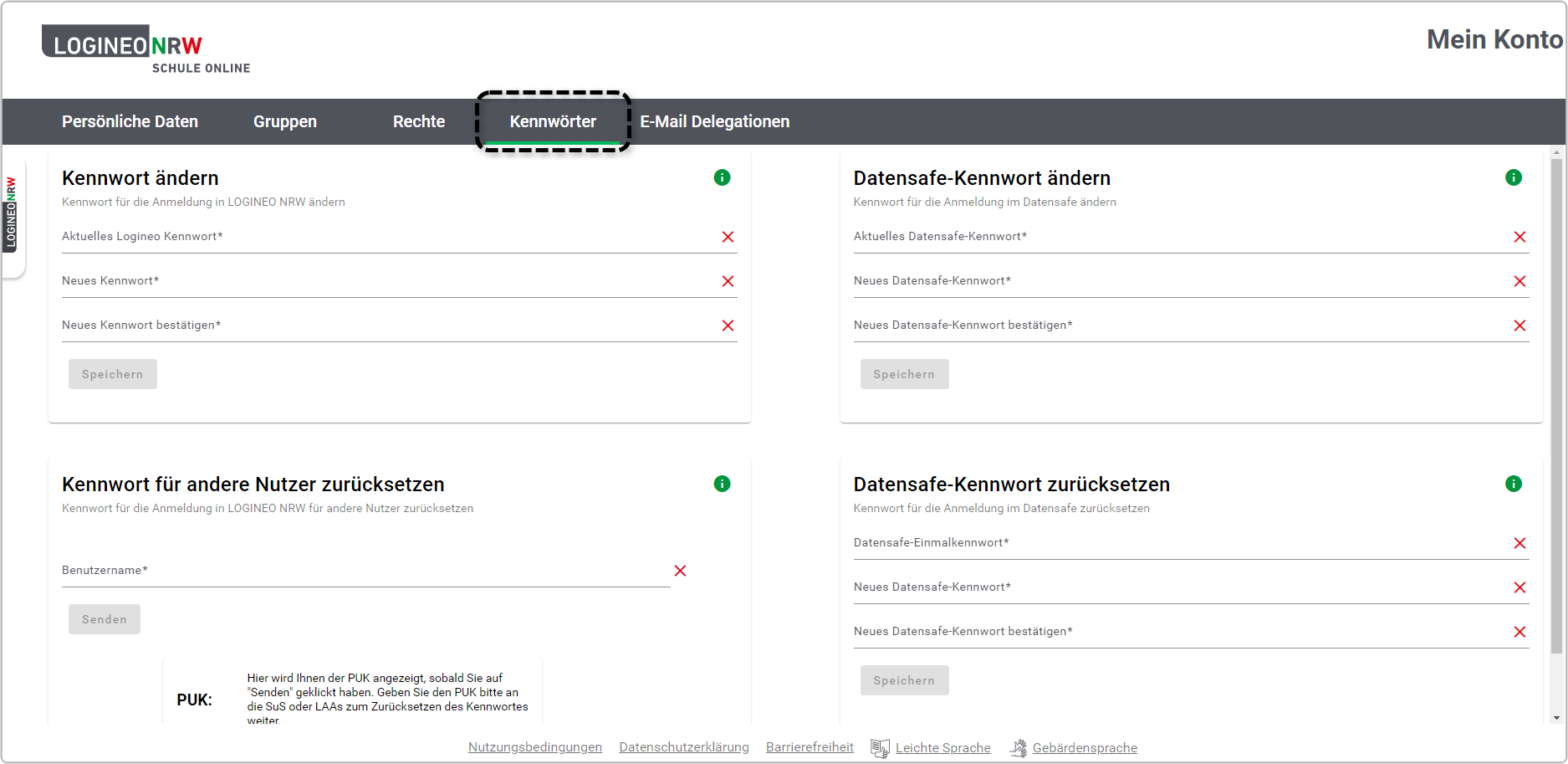The image size is (1568, 764).
Task: Click the scrollbar down arrow
Action: coord(1556,718)
